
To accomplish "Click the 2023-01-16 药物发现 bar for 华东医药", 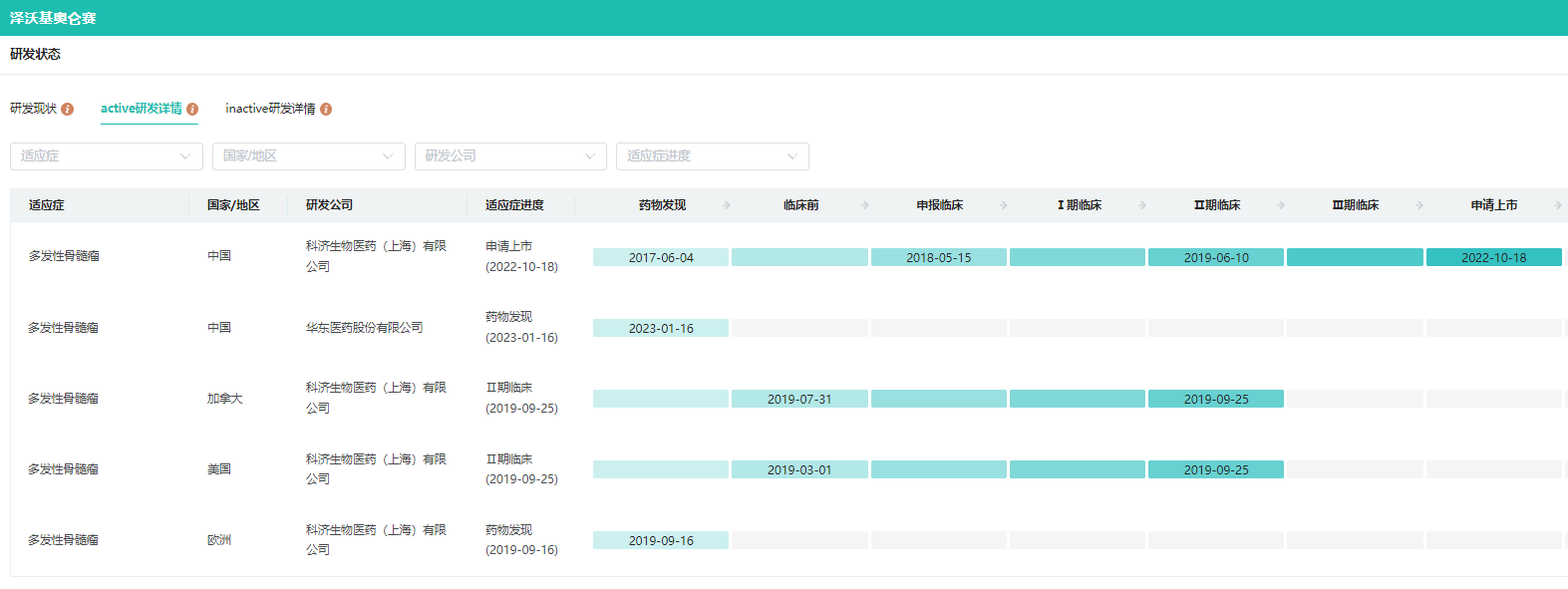I will tap(660, 328).
